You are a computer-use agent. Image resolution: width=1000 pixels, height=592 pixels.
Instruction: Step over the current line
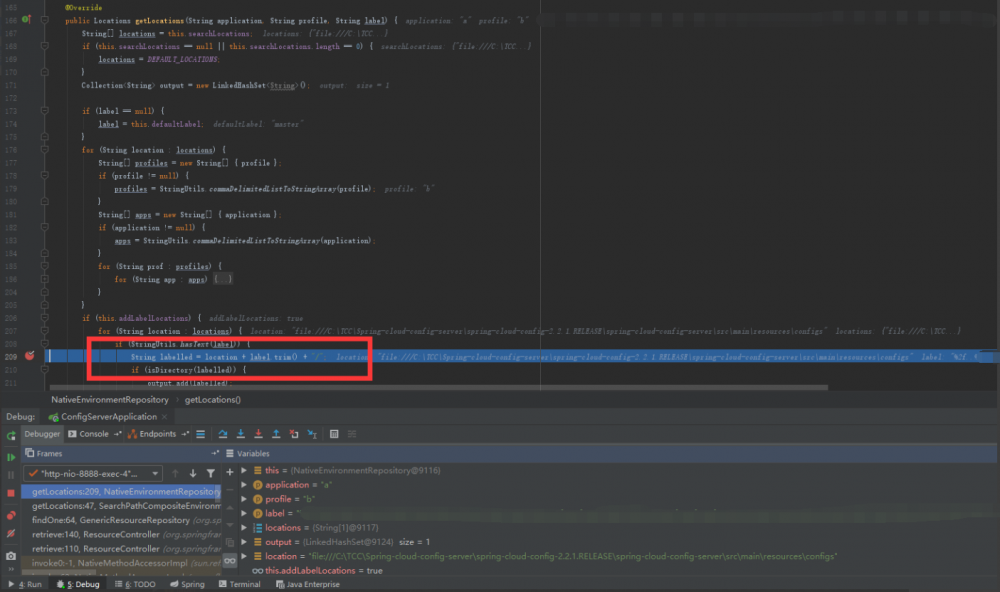point(224,433)
